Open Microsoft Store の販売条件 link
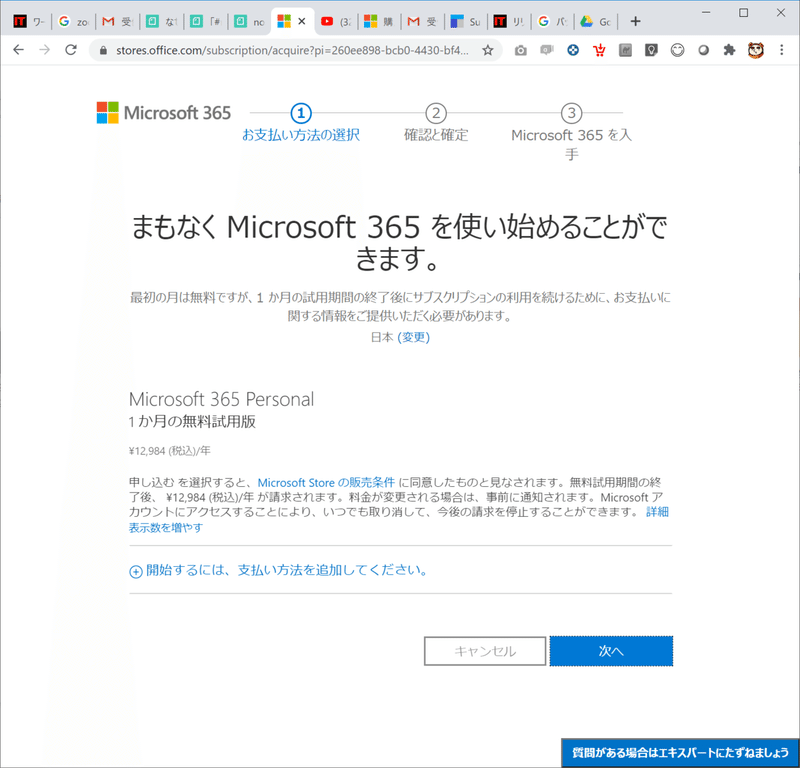This screenshot has width=800, height=768. point(326,482)
